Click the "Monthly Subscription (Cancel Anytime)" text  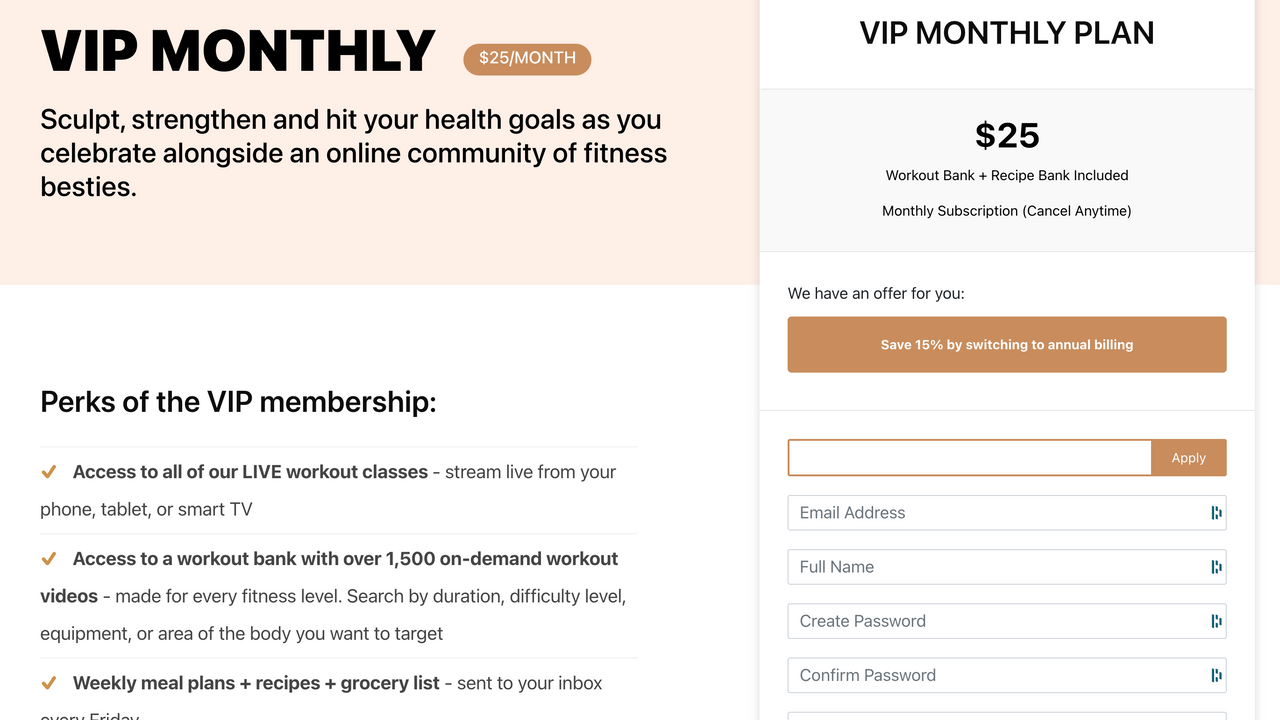click(1006, 211)
